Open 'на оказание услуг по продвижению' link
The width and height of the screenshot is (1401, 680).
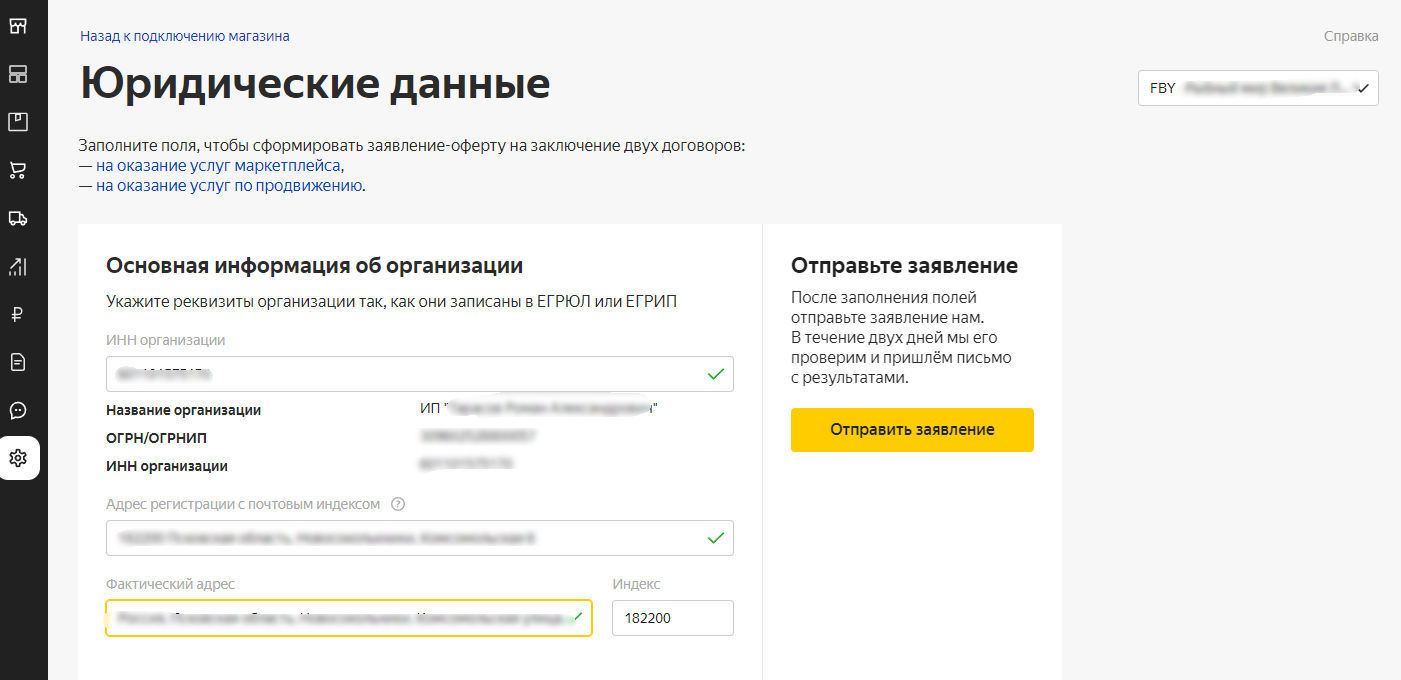[x=229, y=185]
